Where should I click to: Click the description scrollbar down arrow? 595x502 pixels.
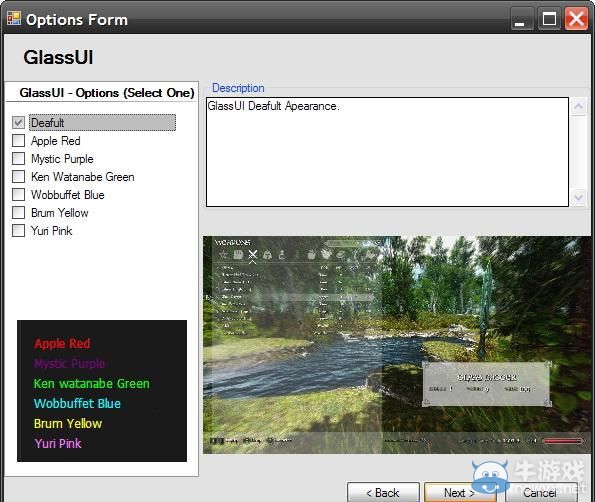click(578, 198)
